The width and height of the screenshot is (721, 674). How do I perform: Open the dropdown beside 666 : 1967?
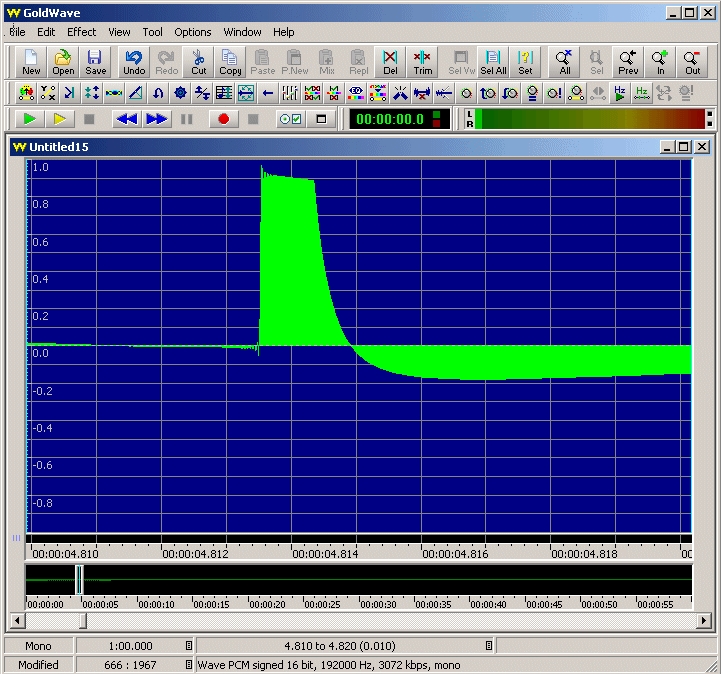tap(188, 665)
